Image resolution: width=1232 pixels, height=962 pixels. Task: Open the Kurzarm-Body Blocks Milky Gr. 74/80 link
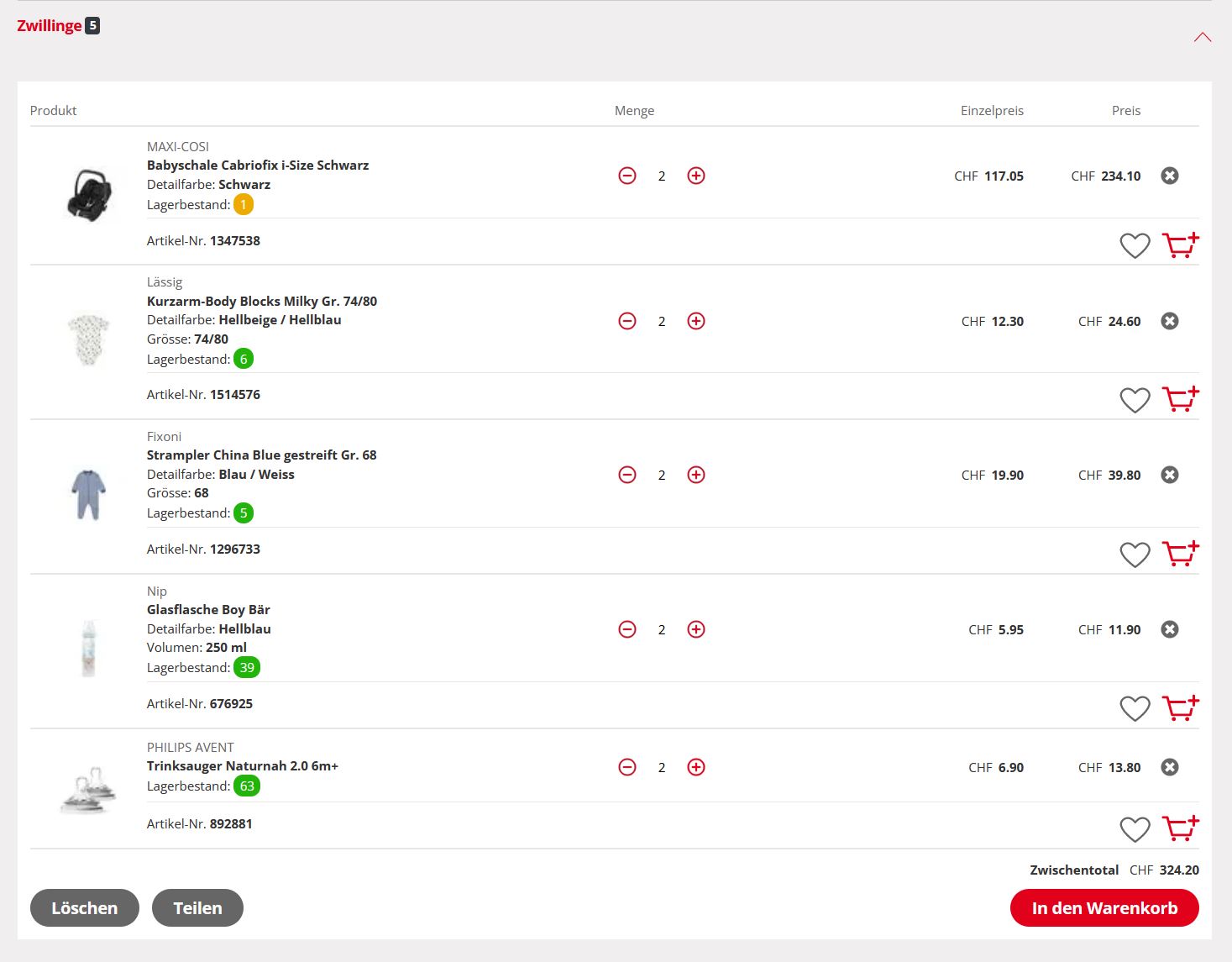pos(262,302)
